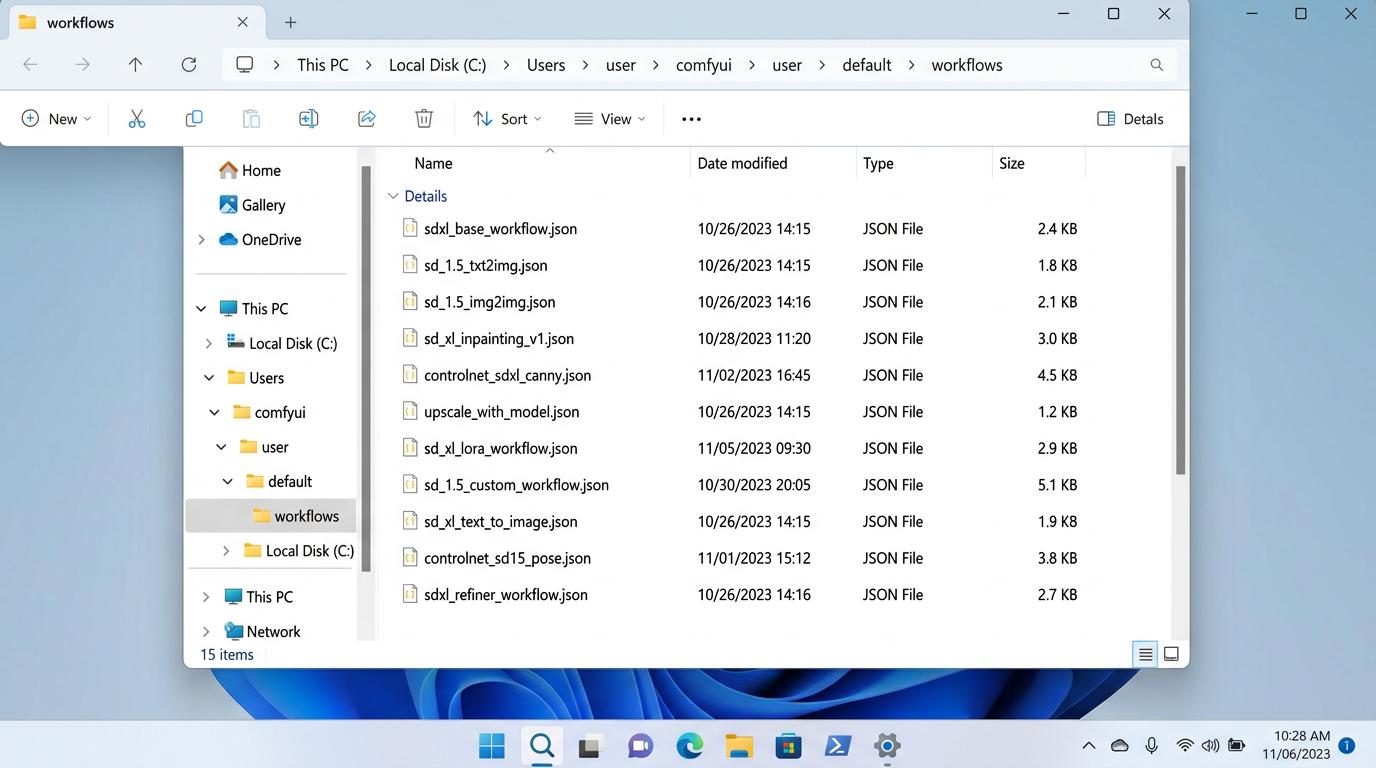Select sdxl_base_workflow.json file
Viewport: 1376px width, 768px height.
(x=500, y=229)
